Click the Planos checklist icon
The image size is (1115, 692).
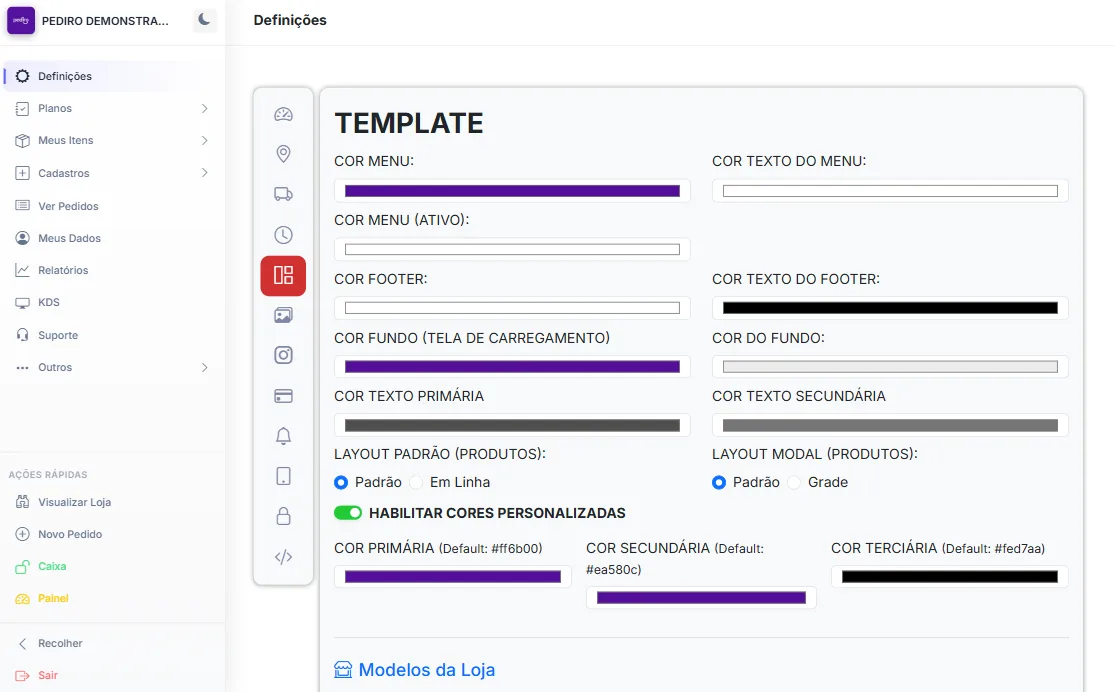click(23, 108)
